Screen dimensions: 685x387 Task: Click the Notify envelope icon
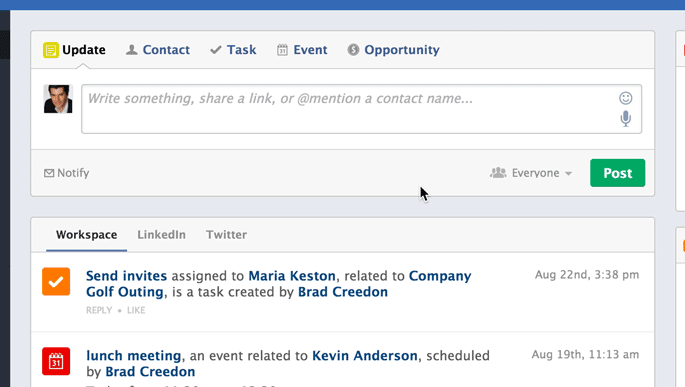tap(49, 173)
